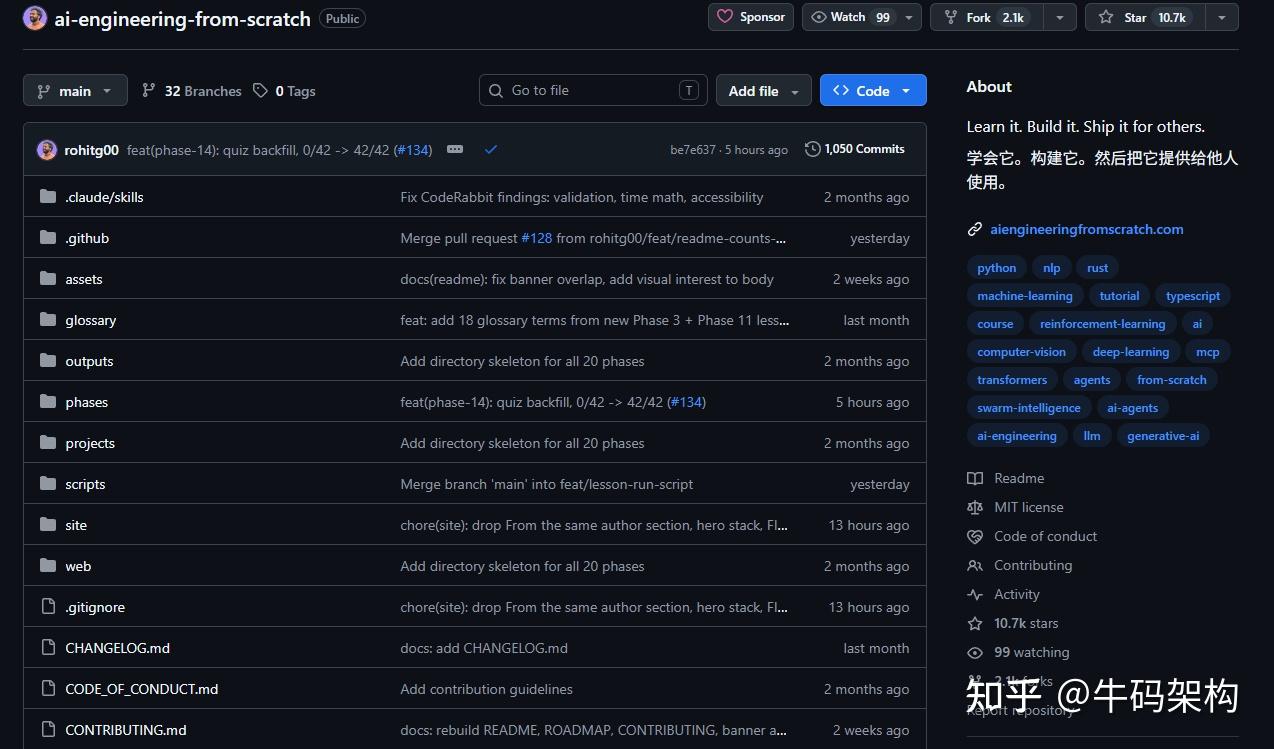Open the .claude/skills folder icon
Image resolution: width=1274 pixels, height=749 pixels.
(x=48, y=197)
